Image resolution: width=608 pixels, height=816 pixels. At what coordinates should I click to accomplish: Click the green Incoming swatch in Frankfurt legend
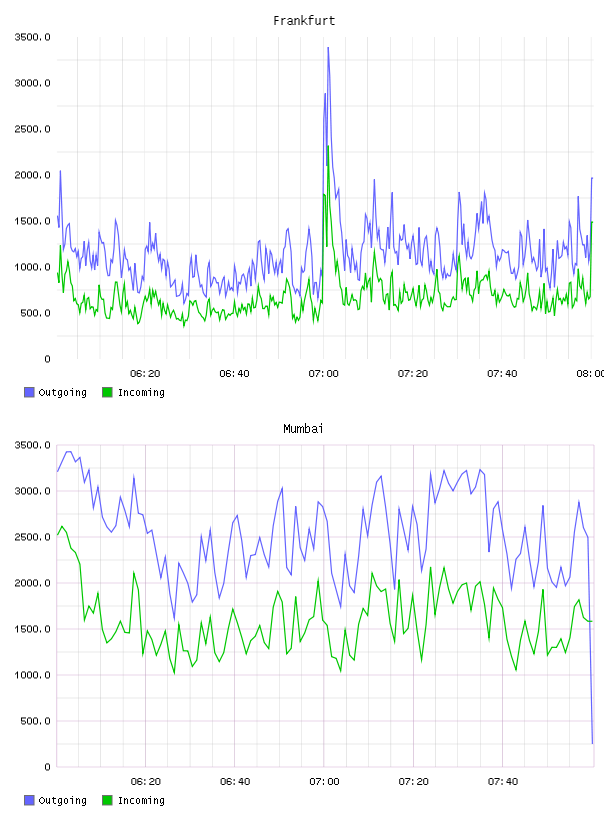[107, 392]
